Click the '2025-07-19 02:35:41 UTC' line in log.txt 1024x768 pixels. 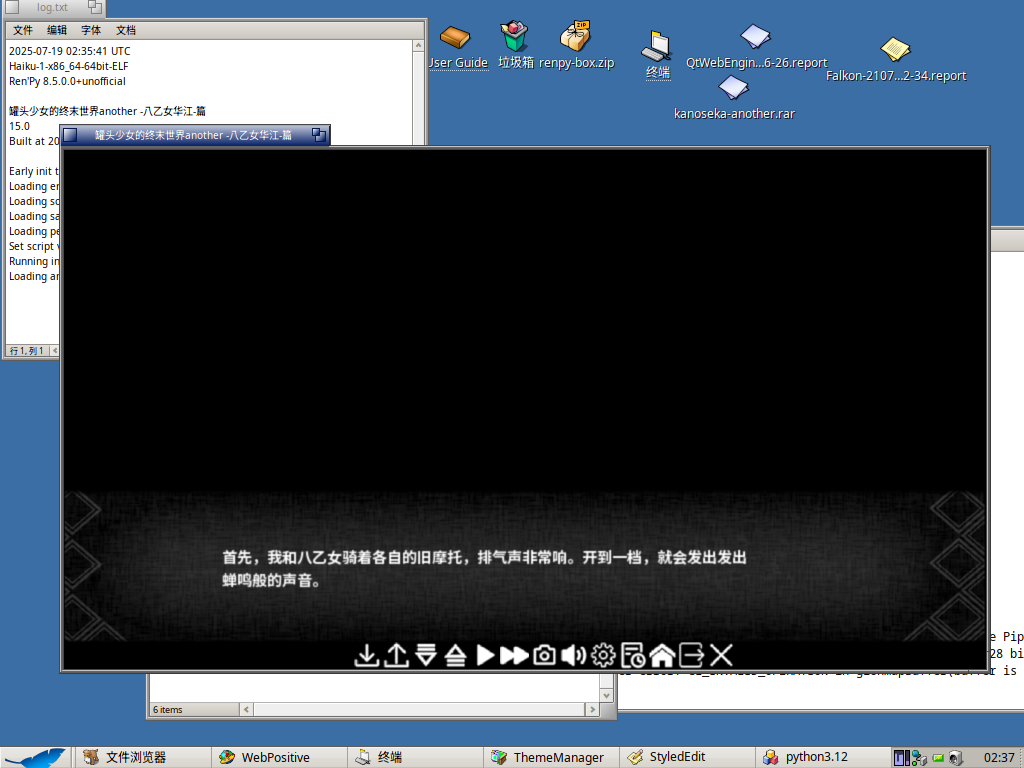(70, 51)
